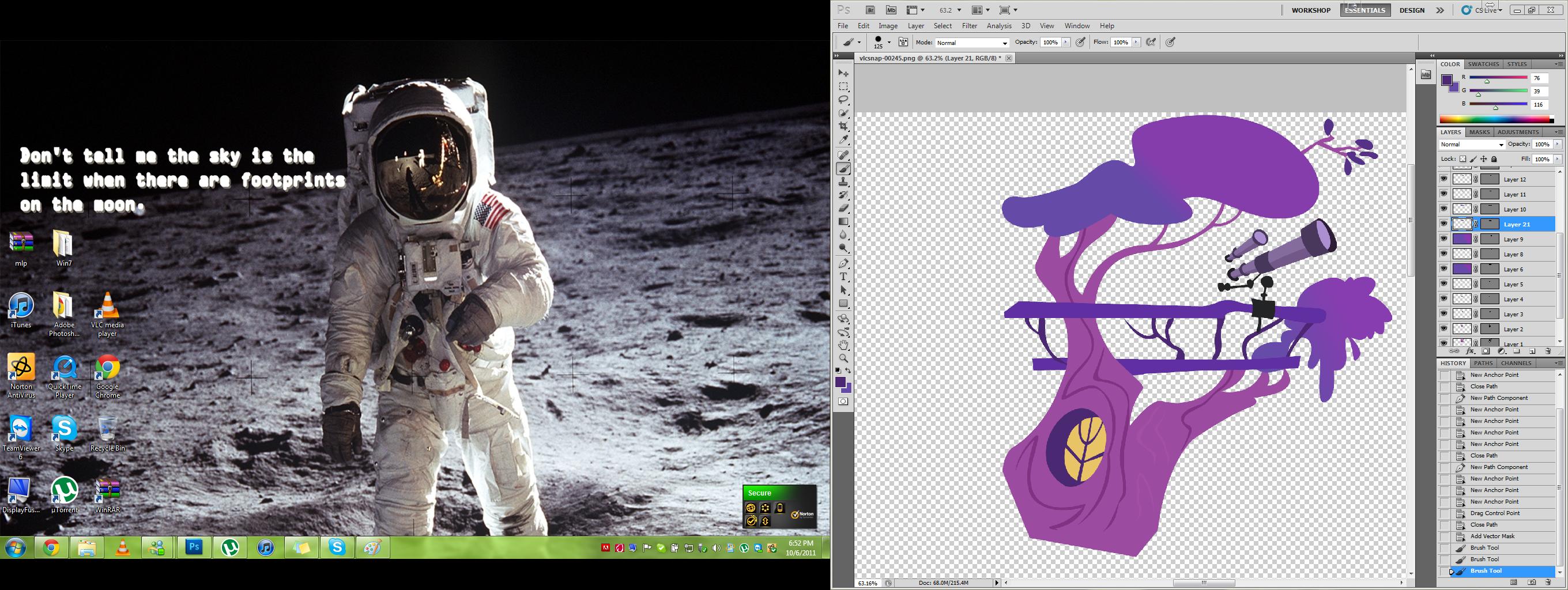The image size is (1568, 590).
Task: Toggle lock transparent pixels in Layers panel
Action: click(1463, 160)
